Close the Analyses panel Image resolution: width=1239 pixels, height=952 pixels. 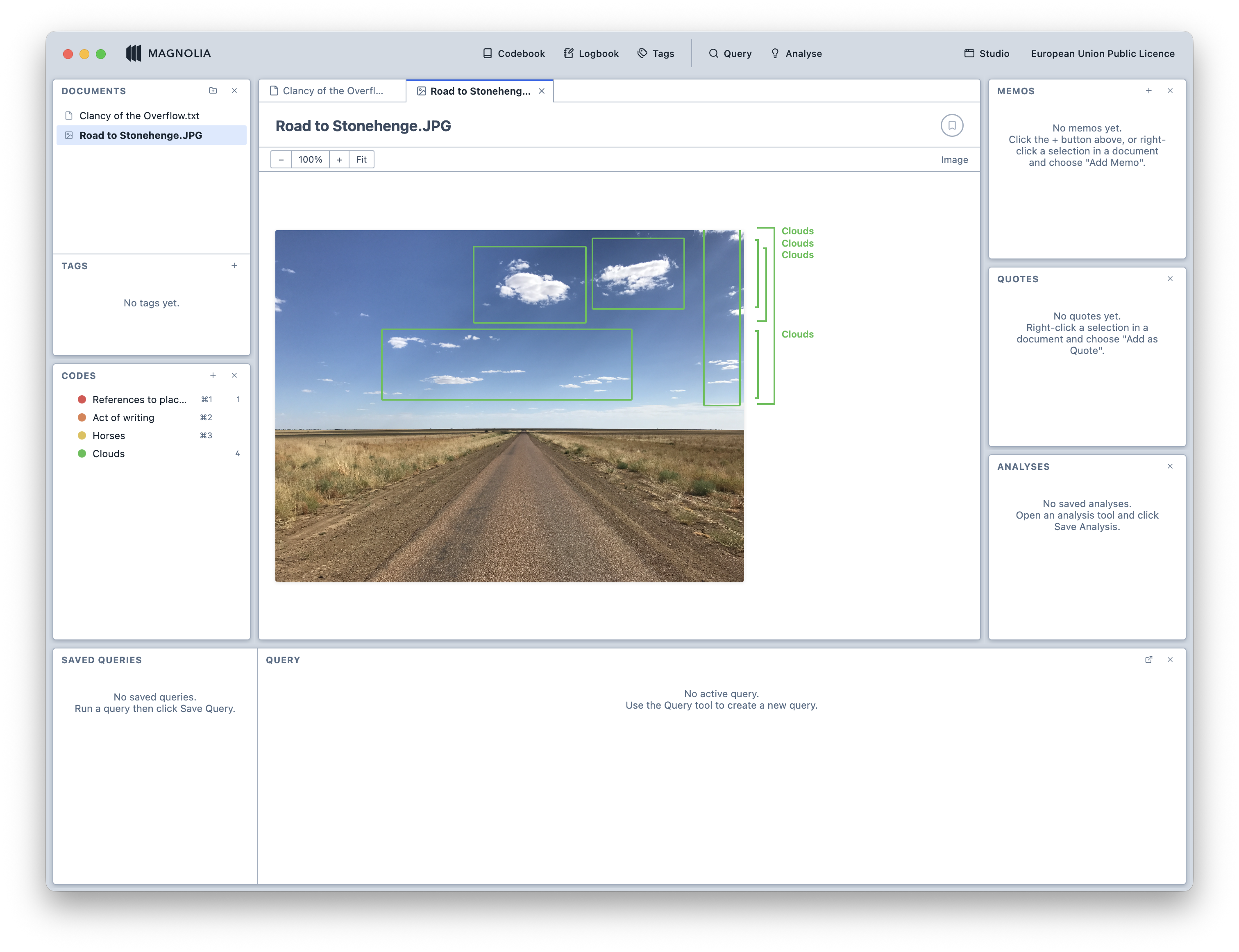point(1170,466)
